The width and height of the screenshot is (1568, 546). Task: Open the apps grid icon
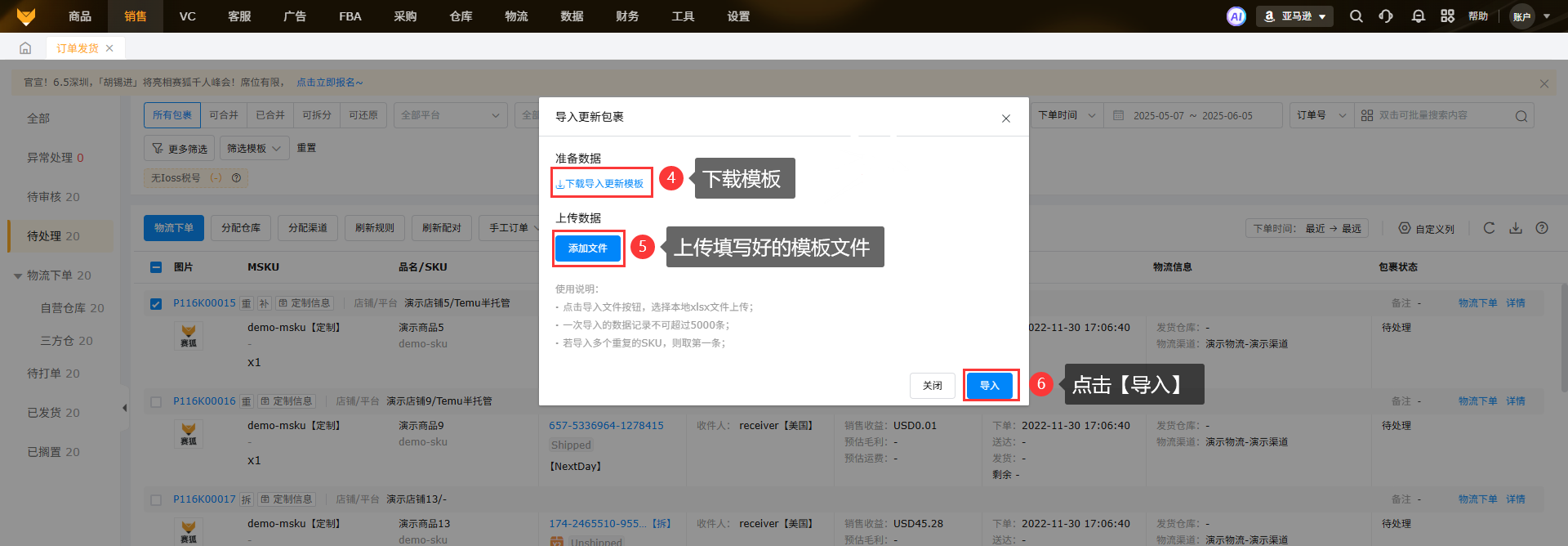[x=1448, y=16]
